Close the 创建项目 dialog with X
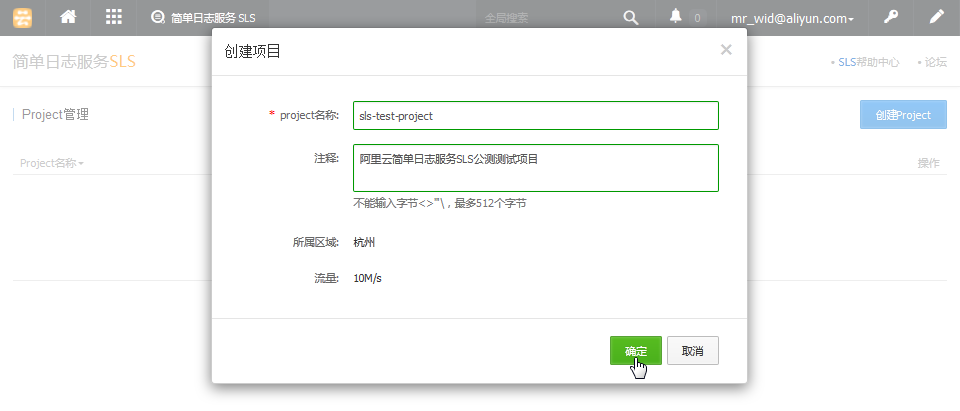Viewport: 960px width, 411px height. (726, 50)
